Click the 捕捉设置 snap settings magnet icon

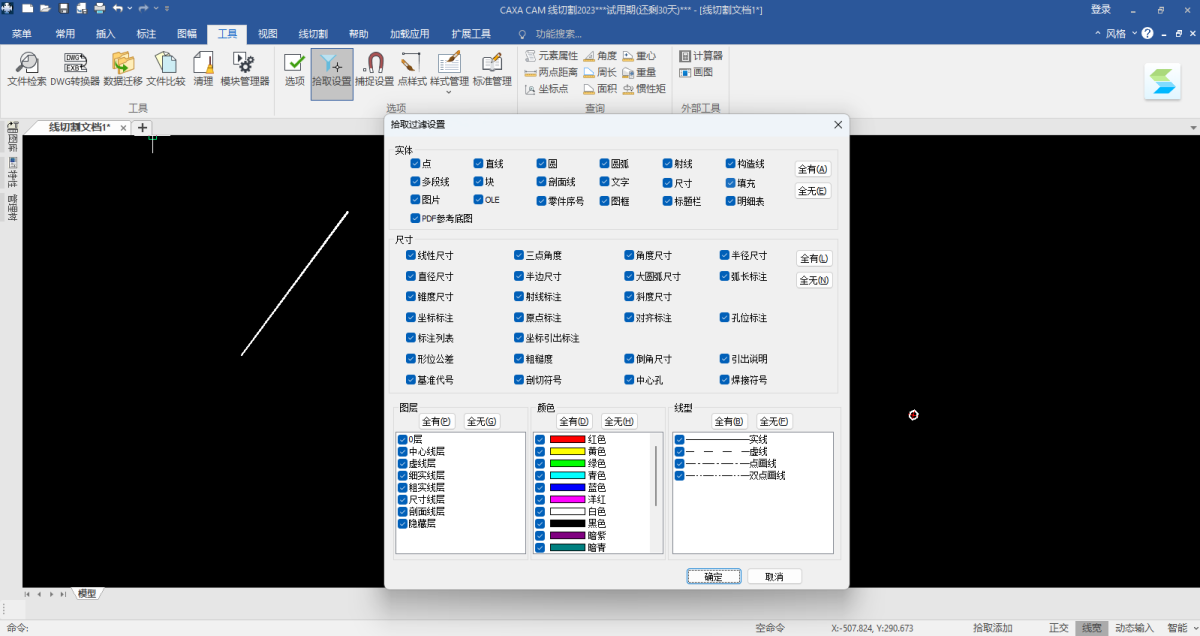pos(375,66)
